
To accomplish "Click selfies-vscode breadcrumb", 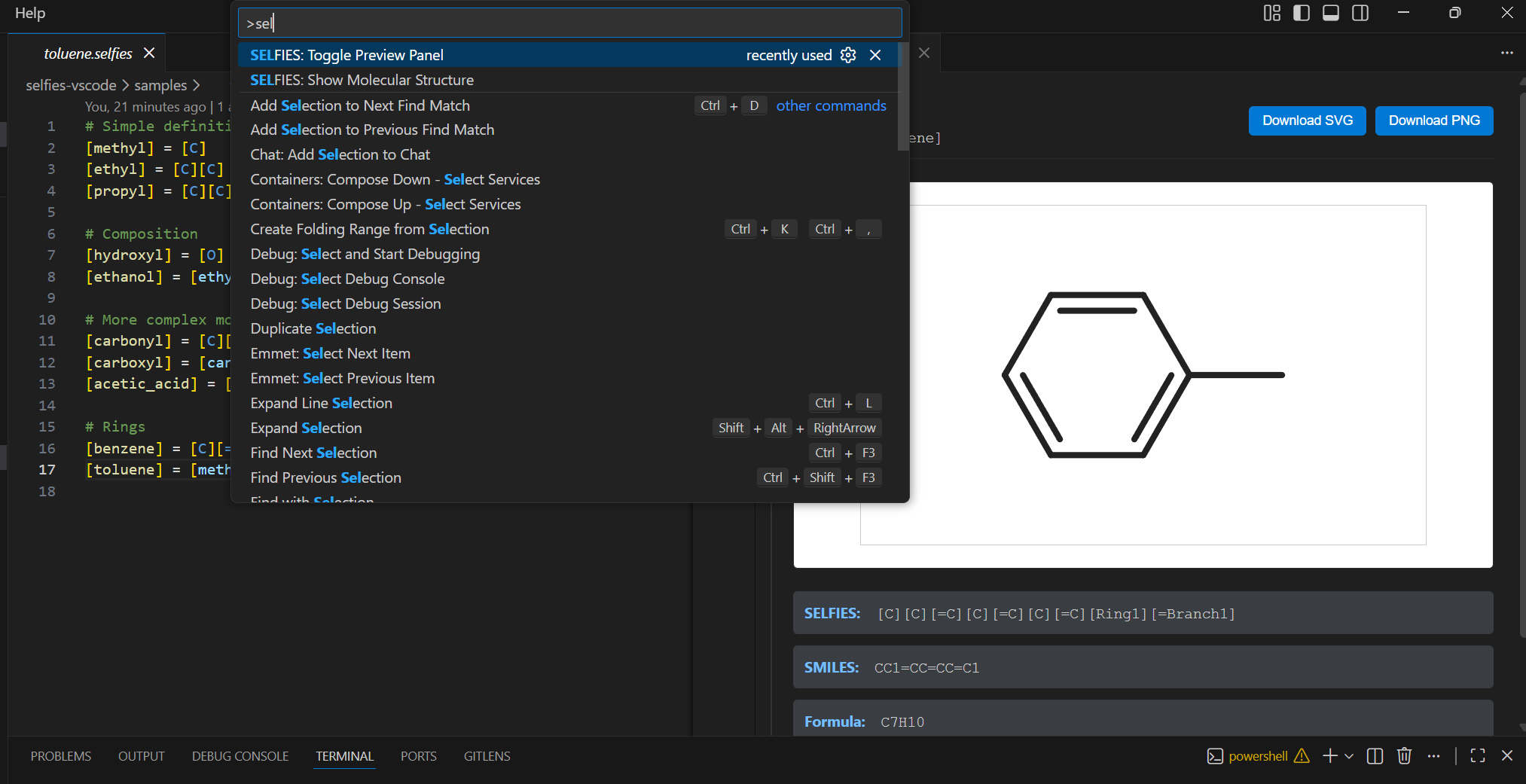I will (71, 85).
